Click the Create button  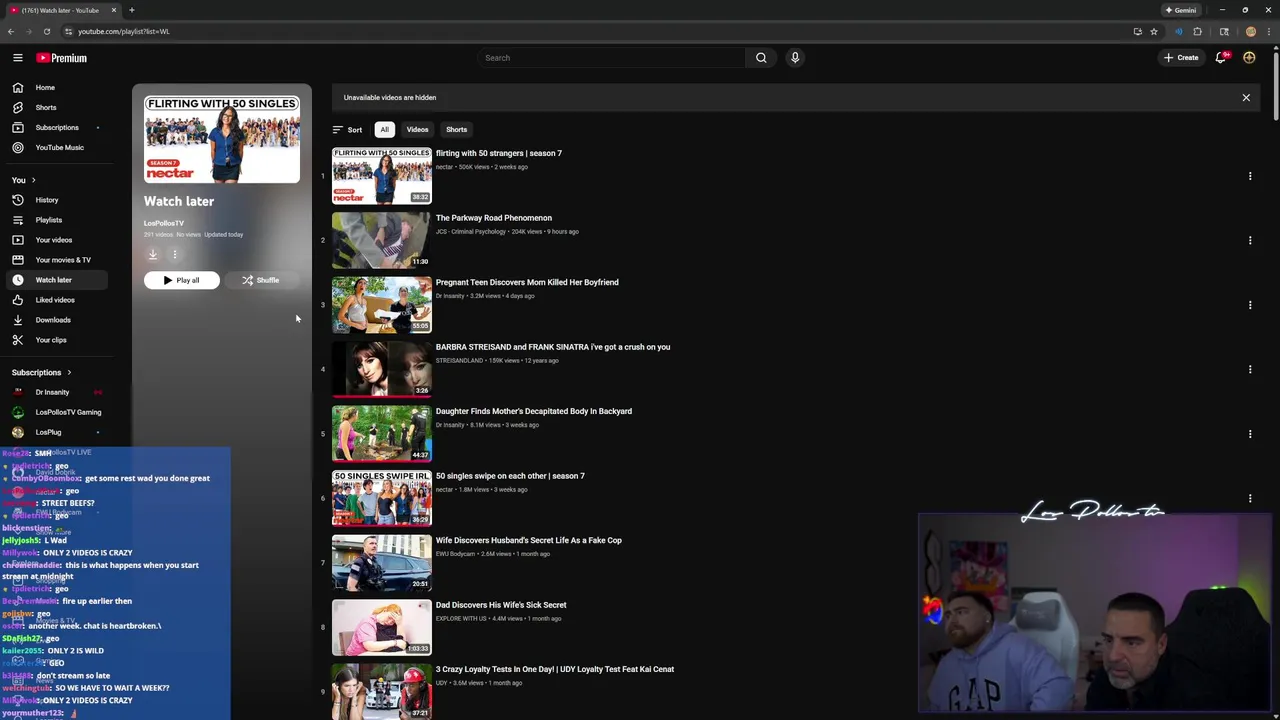[x=1181, y=58]
